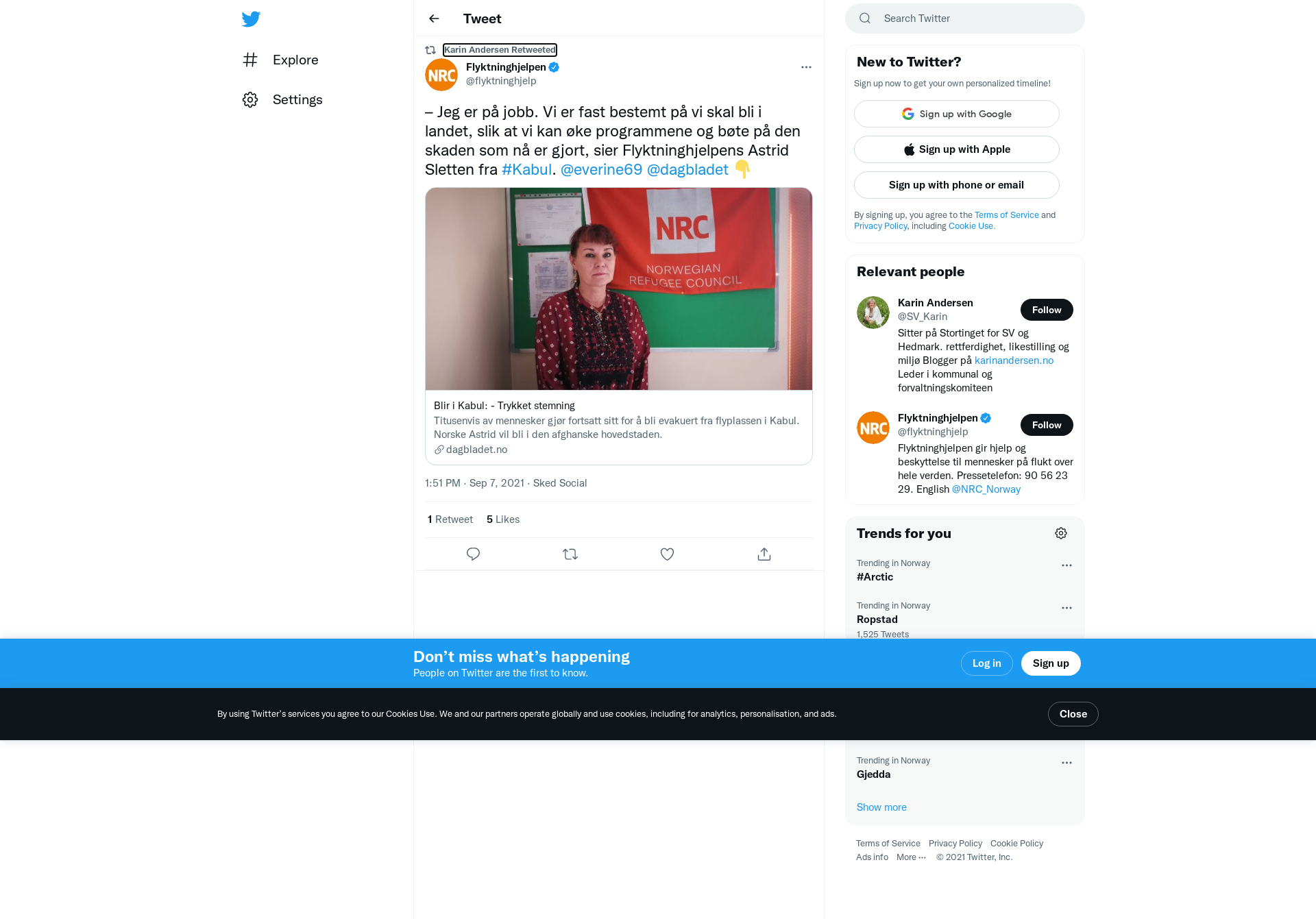Screen dimensions: 1316x919
Task: Open the Trends settings gear icon
Action: pyautogui.click(x=1061, y=533)
